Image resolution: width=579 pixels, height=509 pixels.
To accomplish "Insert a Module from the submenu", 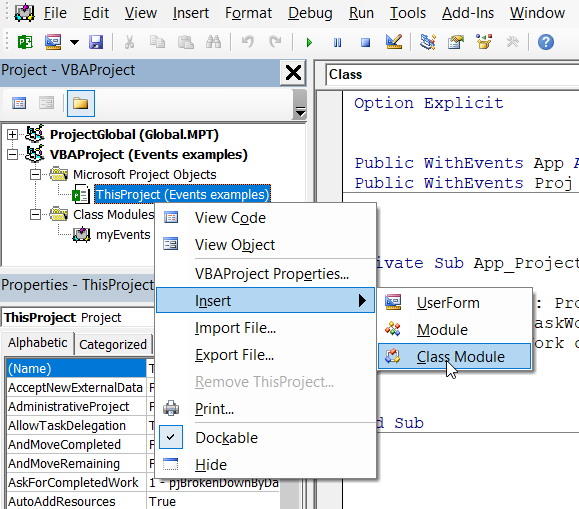I will 455,330.
